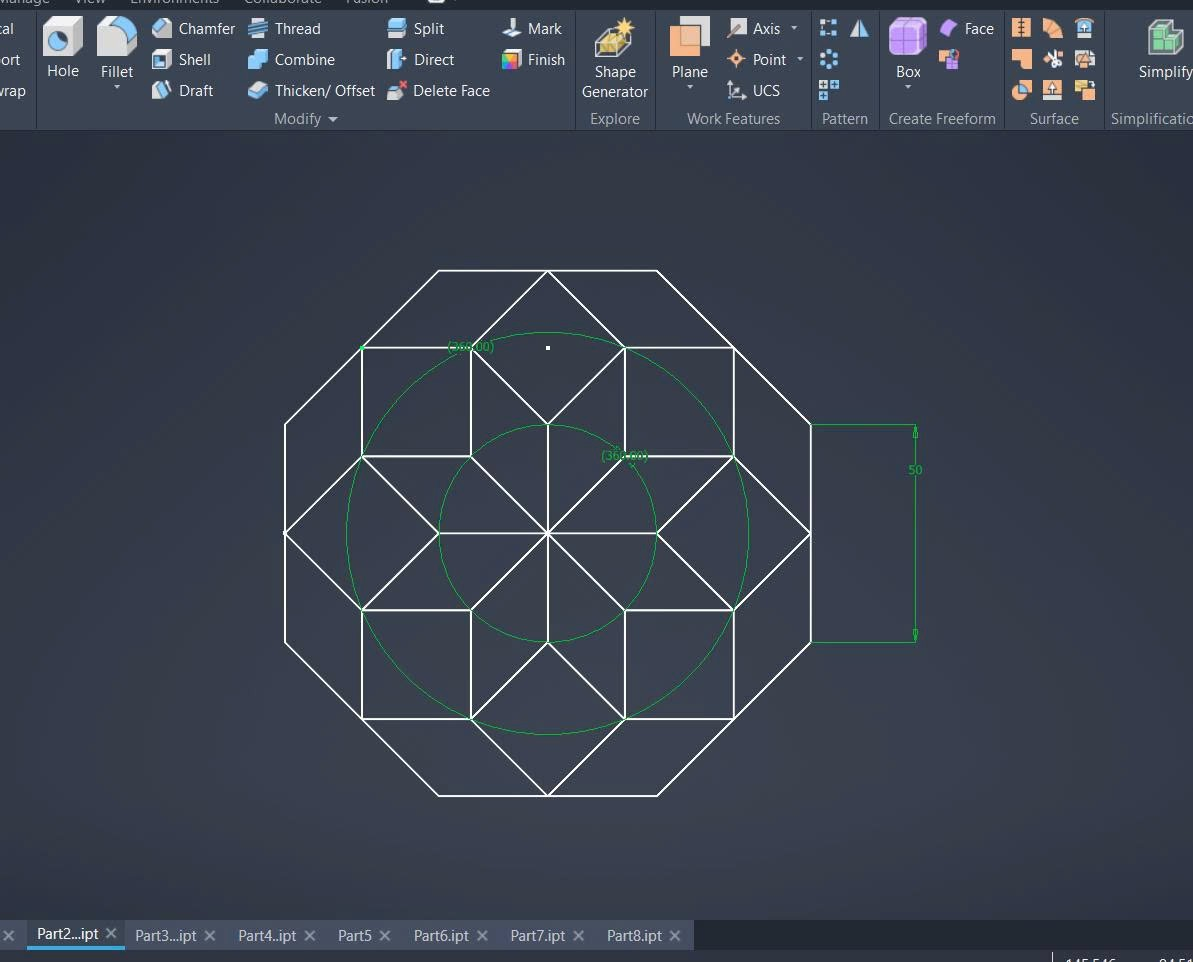Expand the Box freeform dropdown
The width and height of the screenshot is (1193, 962).
pos(908,88)
